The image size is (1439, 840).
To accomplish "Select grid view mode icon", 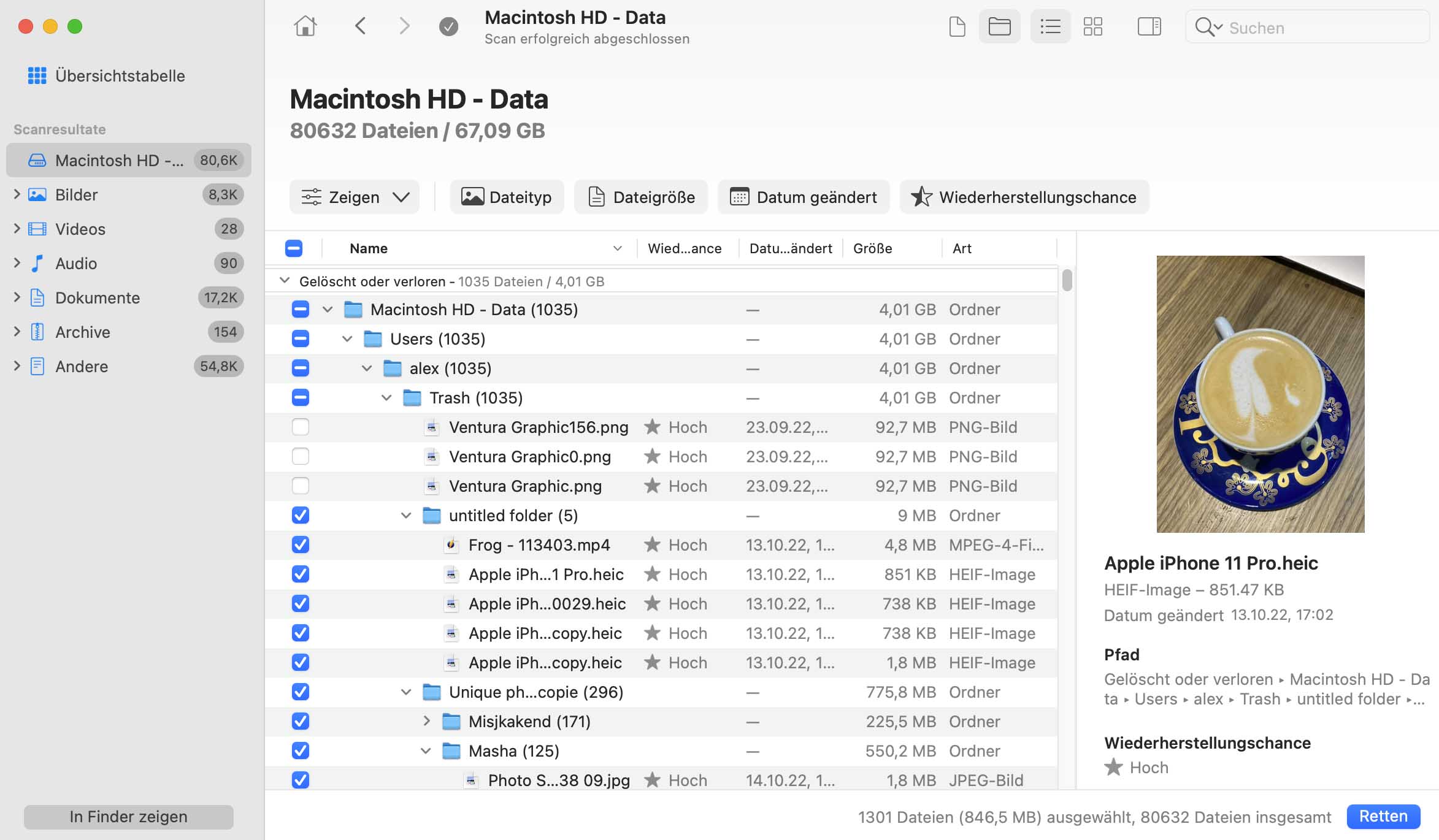I will pos(1092,26).
